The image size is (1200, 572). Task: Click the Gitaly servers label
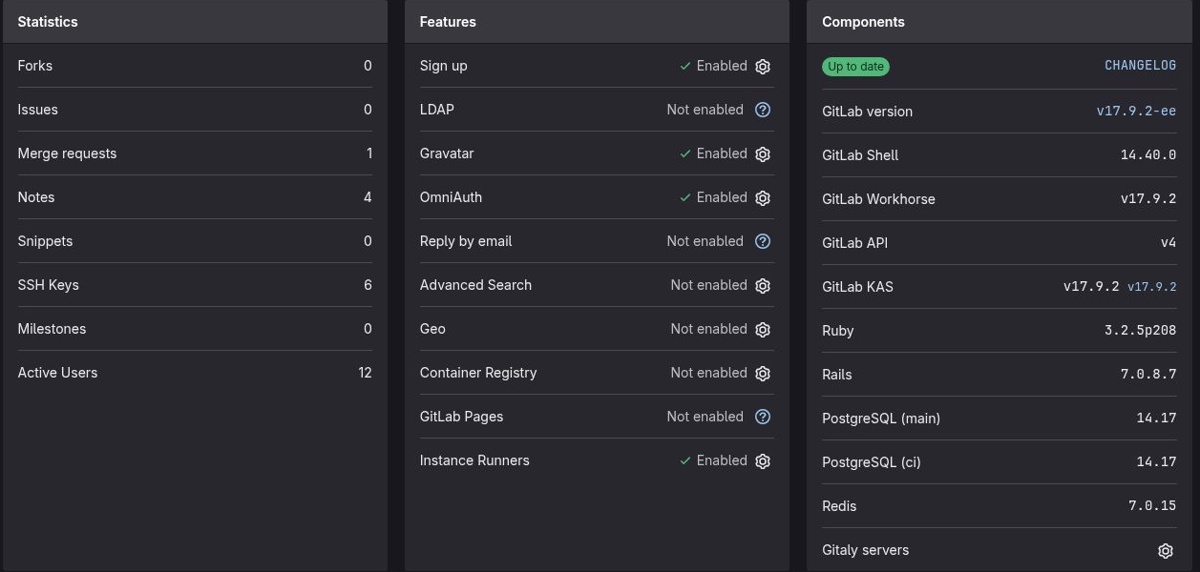click(865, 550)
